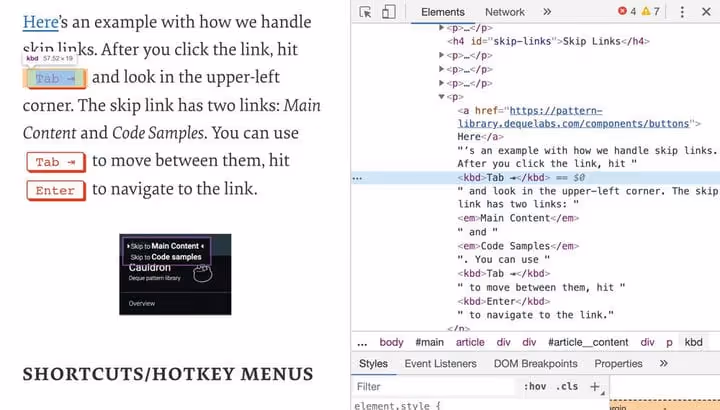Show more styles pane tabs chevron
This screenshot has height=410, width=720.
coord(664,364)
